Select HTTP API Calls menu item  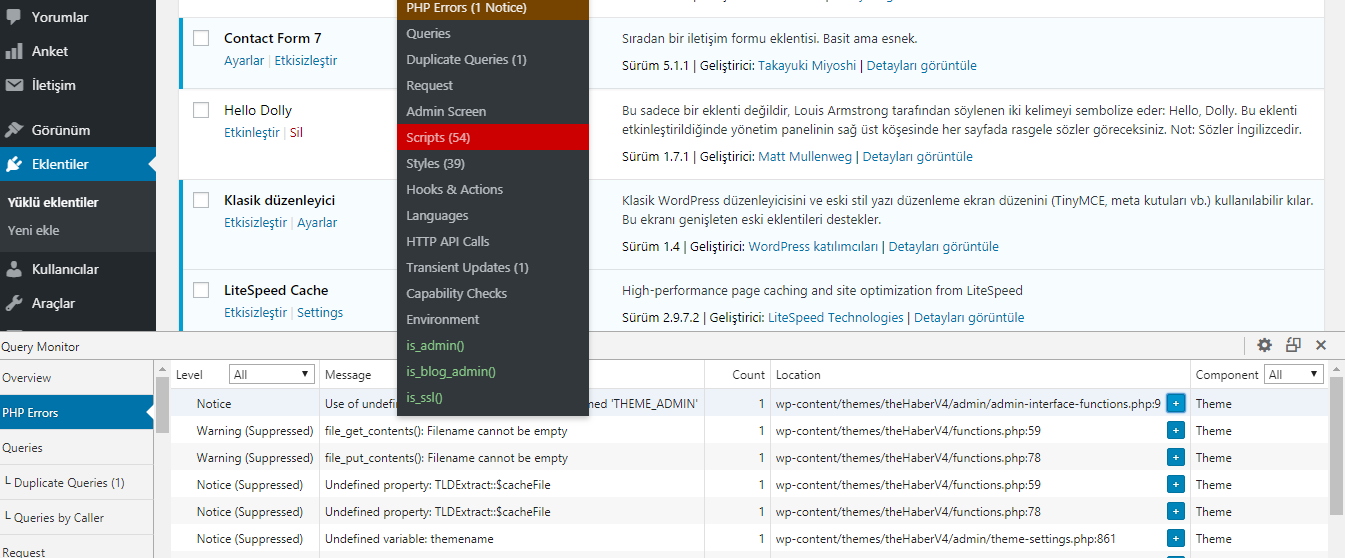(x=493, y=241)
